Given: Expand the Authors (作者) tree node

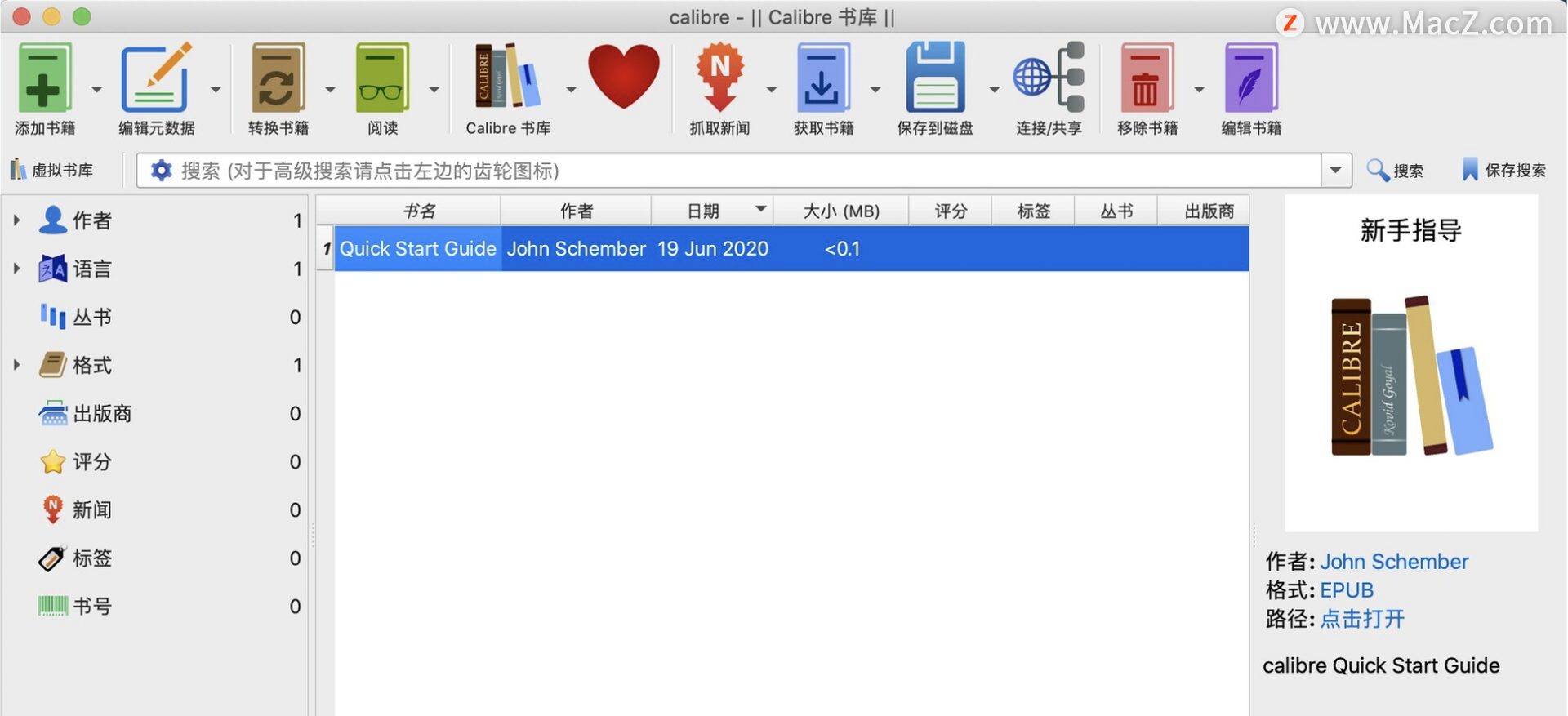Looking at the screenshot, I should (16, 220).
